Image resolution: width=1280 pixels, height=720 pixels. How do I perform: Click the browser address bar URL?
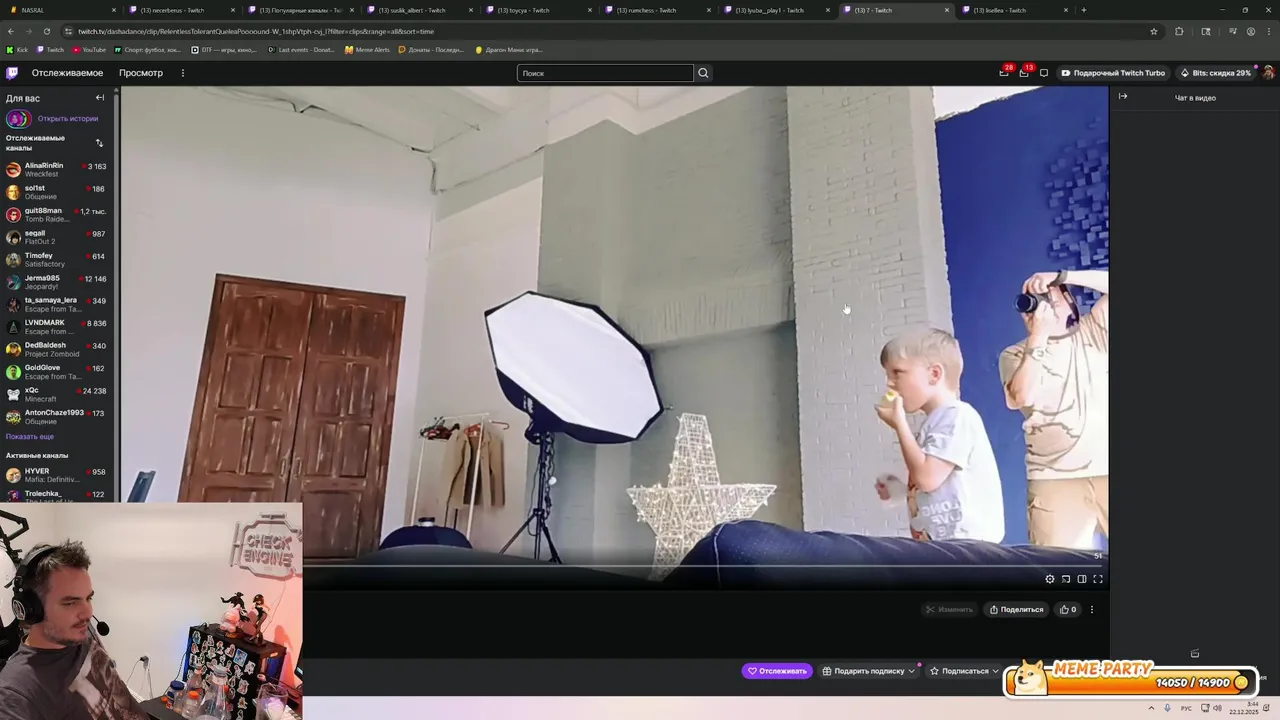pos(256,31)
